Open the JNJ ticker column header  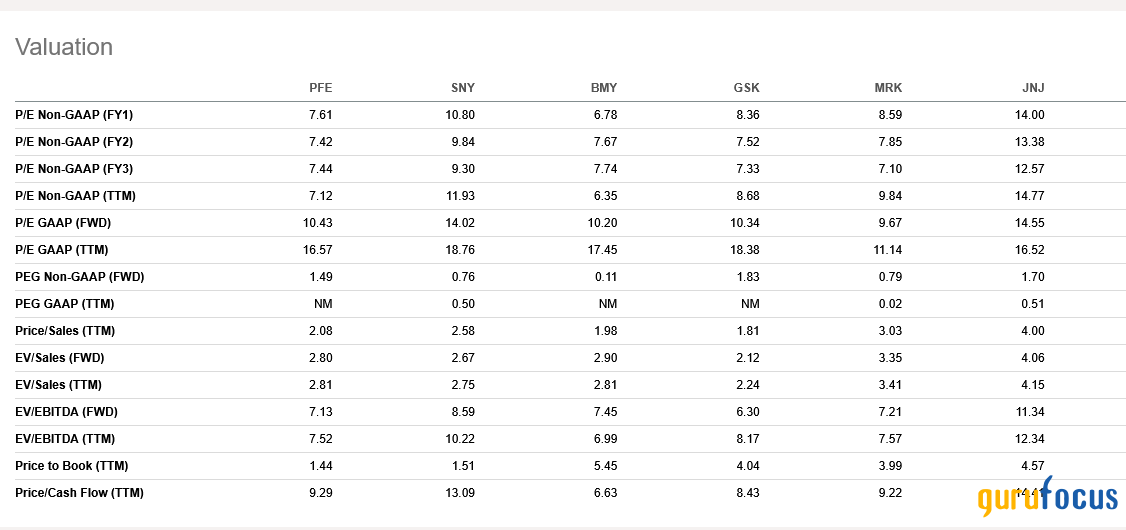point(1033,88)
